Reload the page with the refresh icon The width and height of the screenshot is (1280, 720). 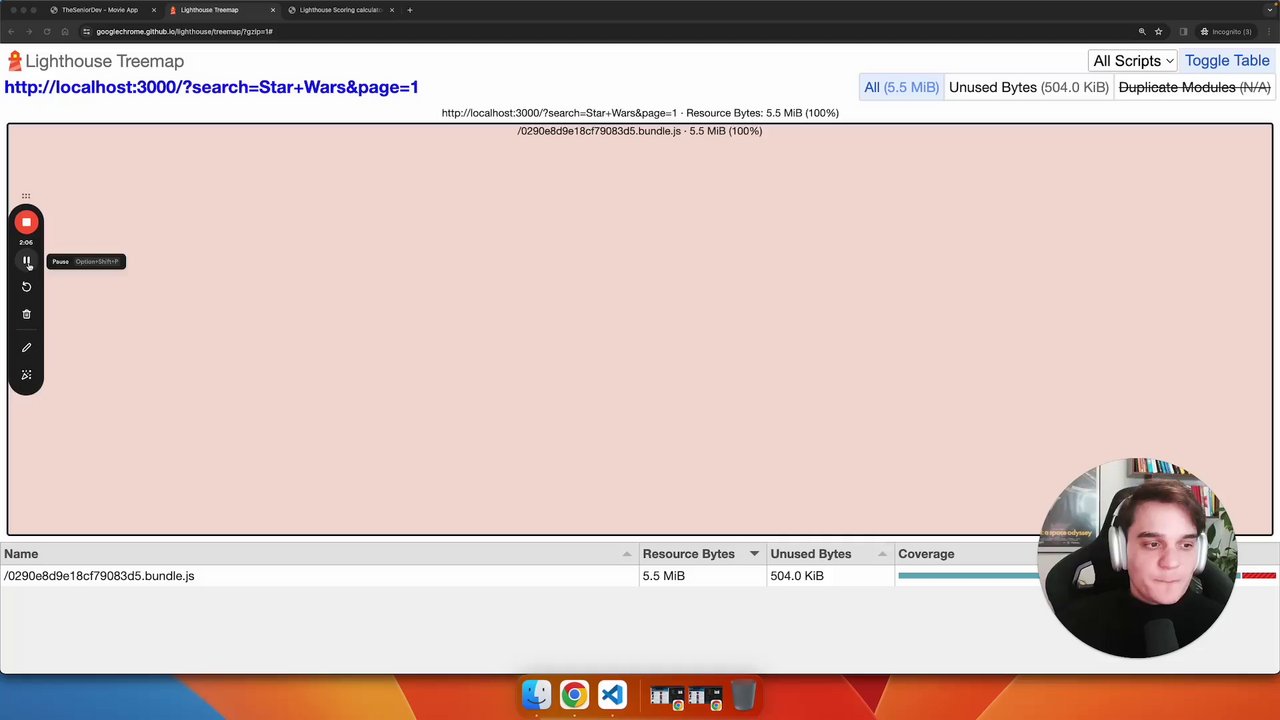pyautogui.click(x=47, y=31)
